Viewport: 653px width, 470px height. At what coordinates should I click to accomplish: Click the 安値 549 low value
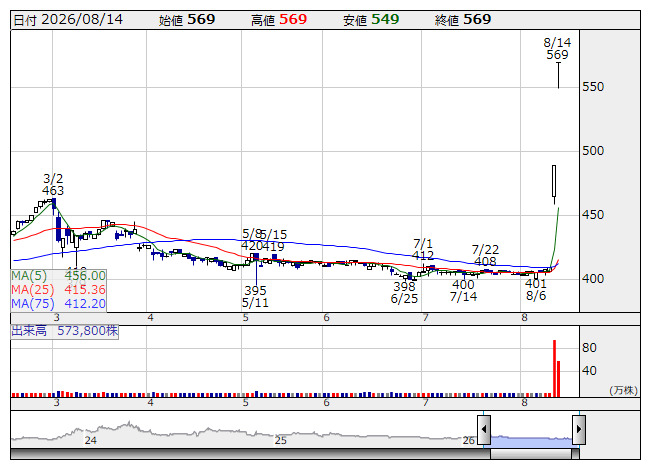click(x=371, y=20)
